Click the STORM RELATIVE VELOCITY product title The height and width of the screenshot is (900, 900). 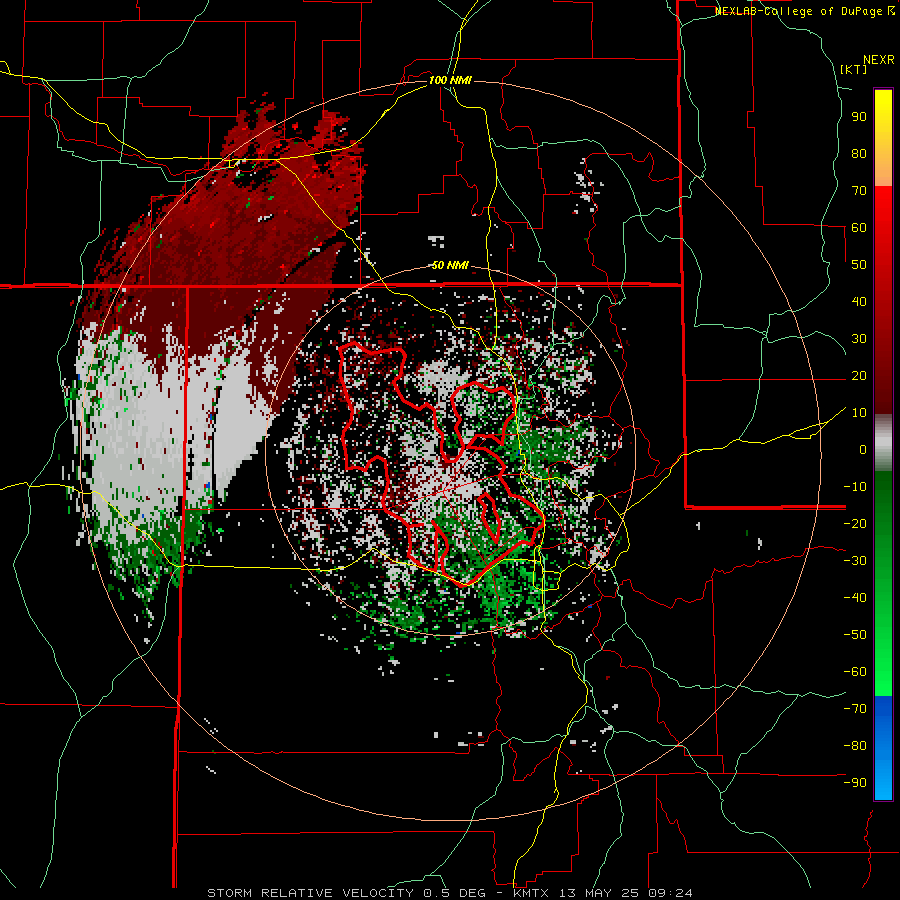pos(310,893)
